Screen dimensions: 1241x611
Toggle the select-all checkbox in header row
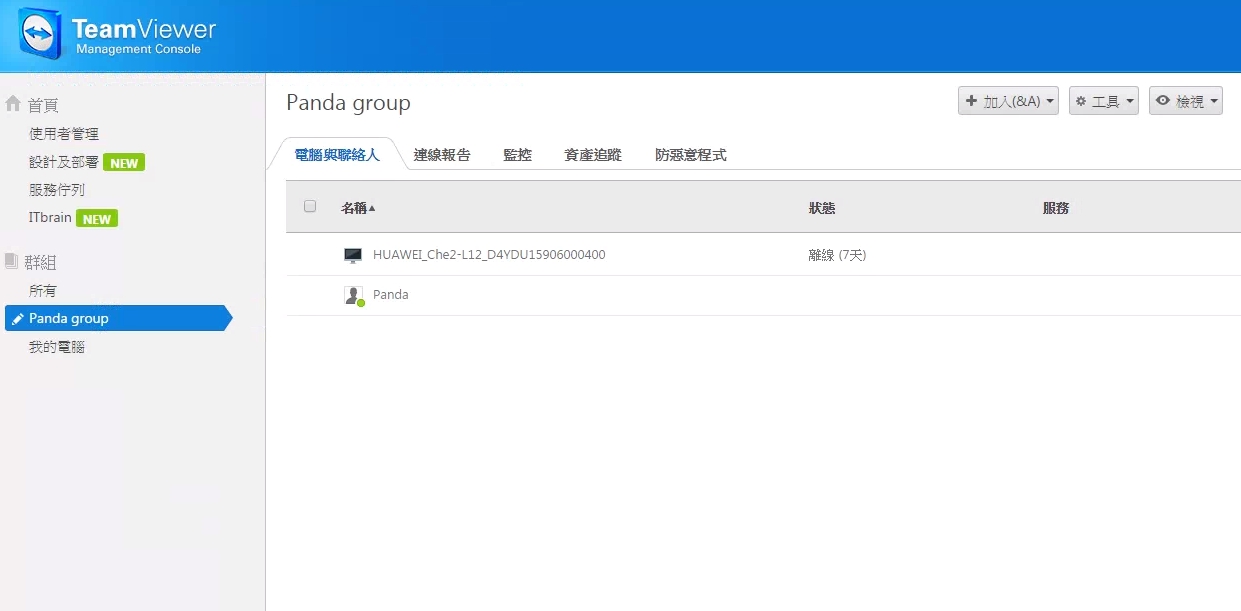(x=310, y=206)
